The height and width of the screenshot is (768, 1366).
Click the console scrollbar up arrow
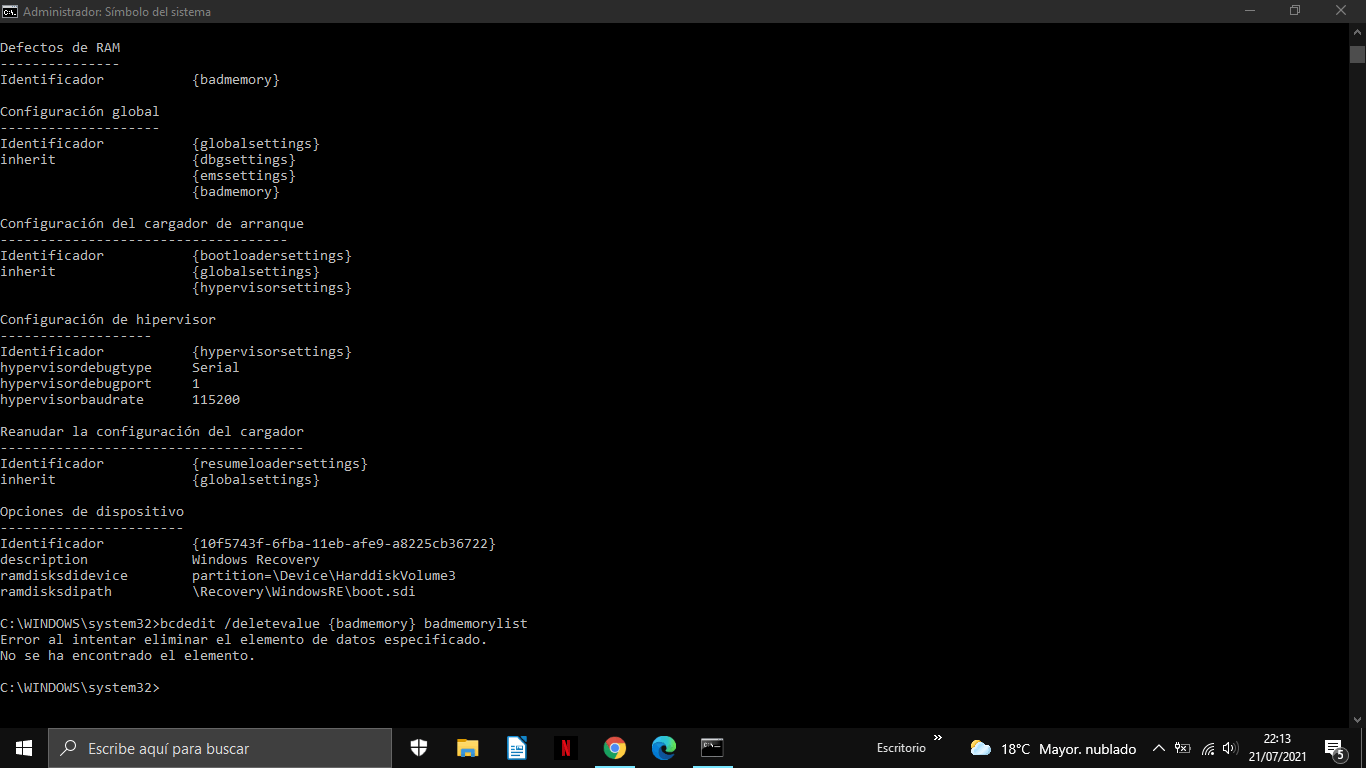point(1357,33)
